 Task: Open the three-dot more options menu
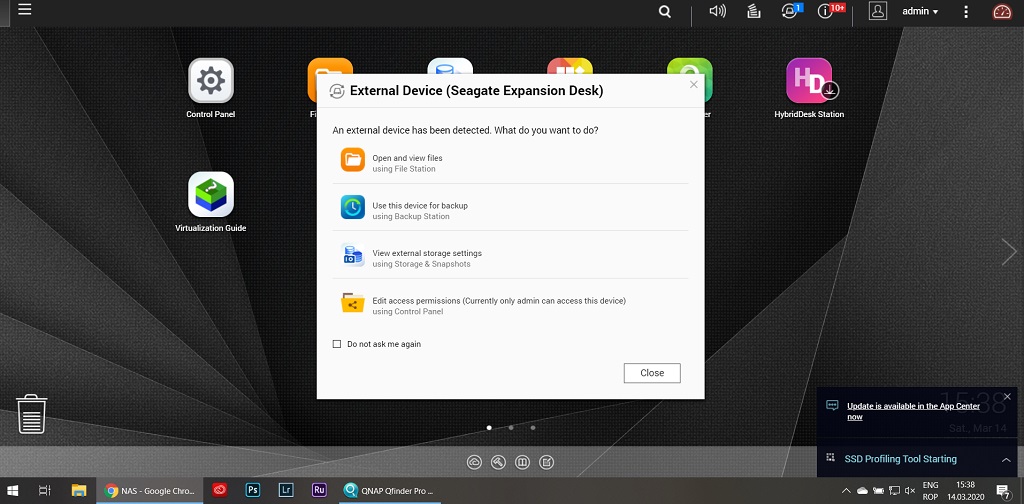(966, 12)
